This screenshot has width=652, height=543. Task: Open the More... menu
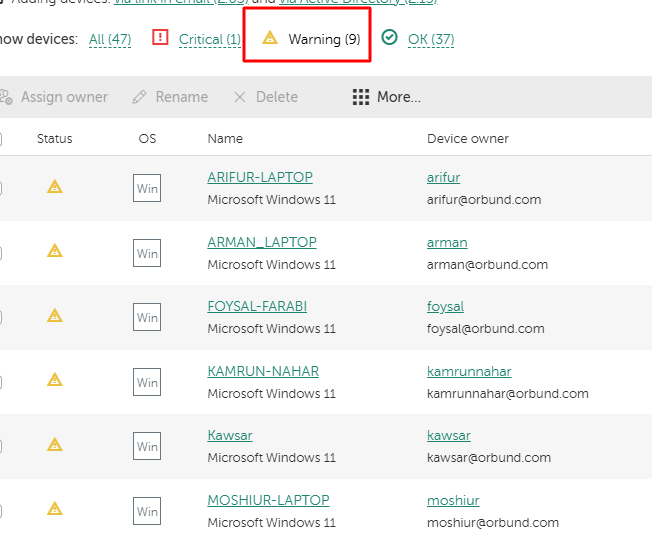(387, 97)
